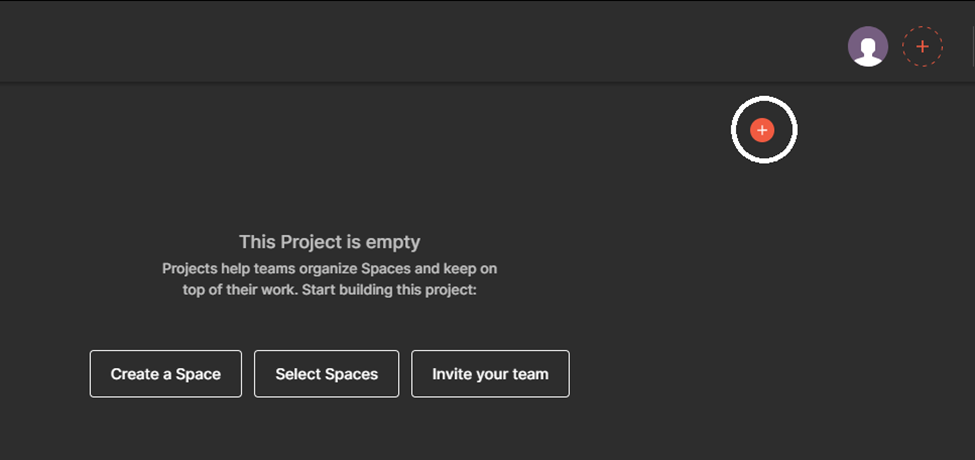Choose existing Spaces for this project
This screenshot has height=460, width=975.
(x=327, y=374)
